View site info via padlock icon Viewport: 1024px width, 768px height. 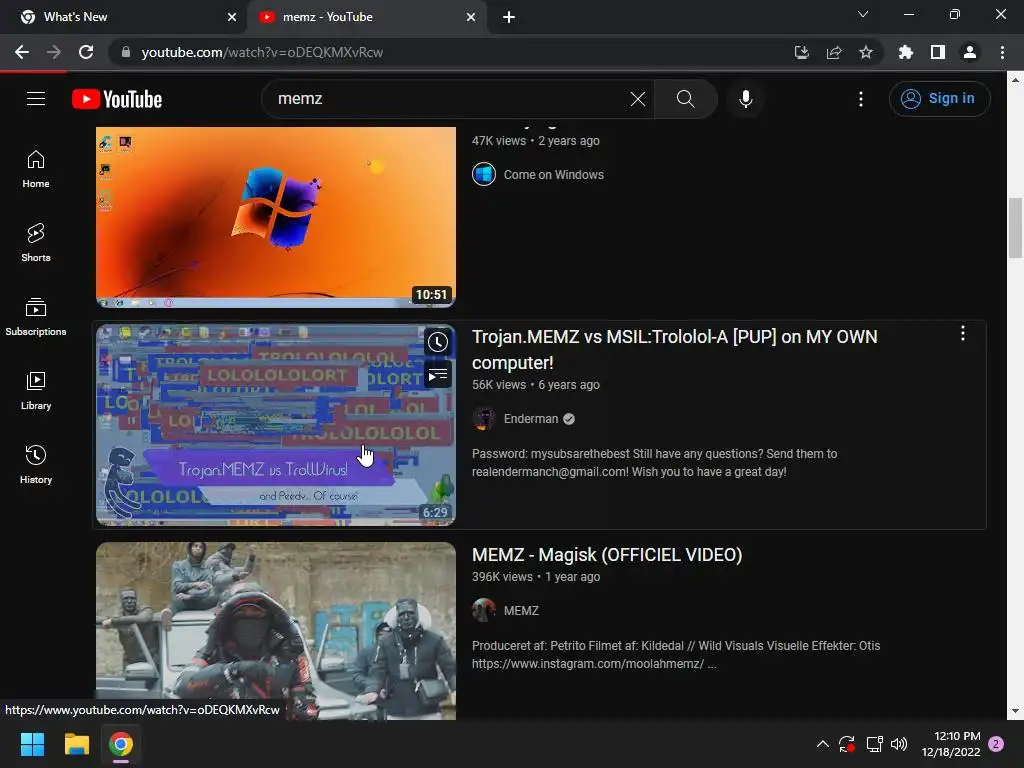click(126, 52)
